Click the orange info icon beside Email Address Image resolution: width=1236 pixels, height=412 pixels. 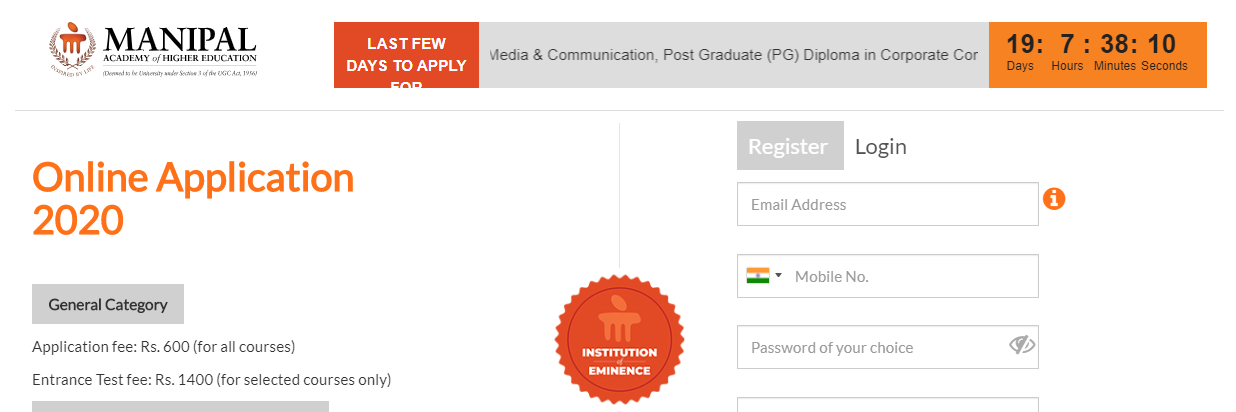point(1054,199)
